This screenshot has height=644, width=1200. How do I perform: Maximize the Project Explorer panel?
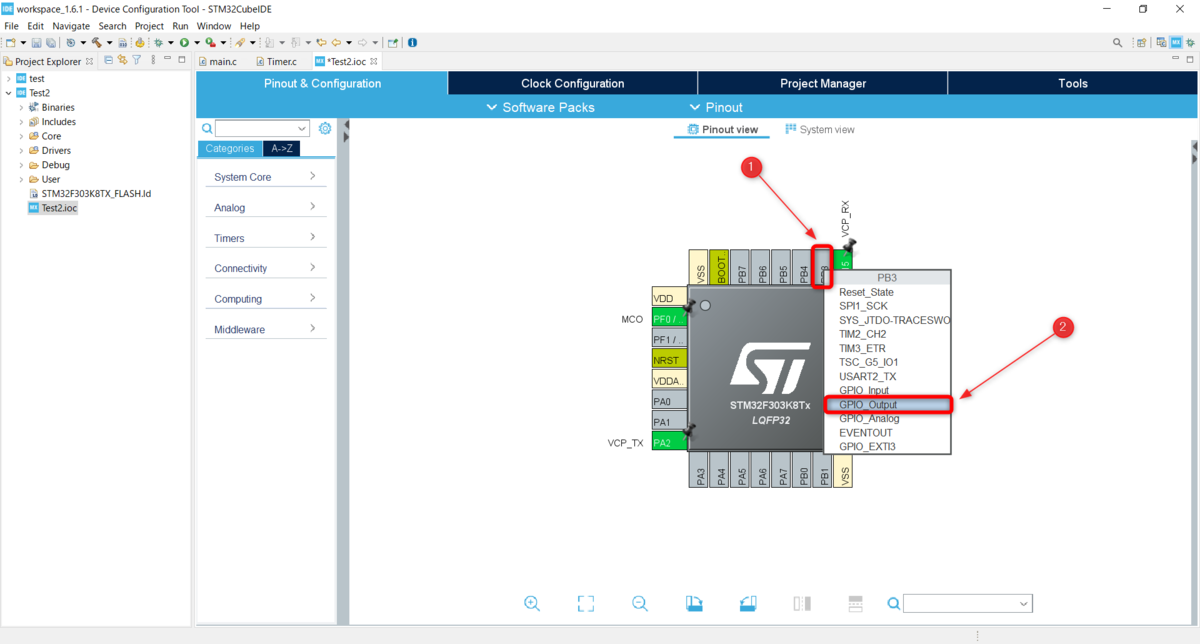(x=181, y=60)
